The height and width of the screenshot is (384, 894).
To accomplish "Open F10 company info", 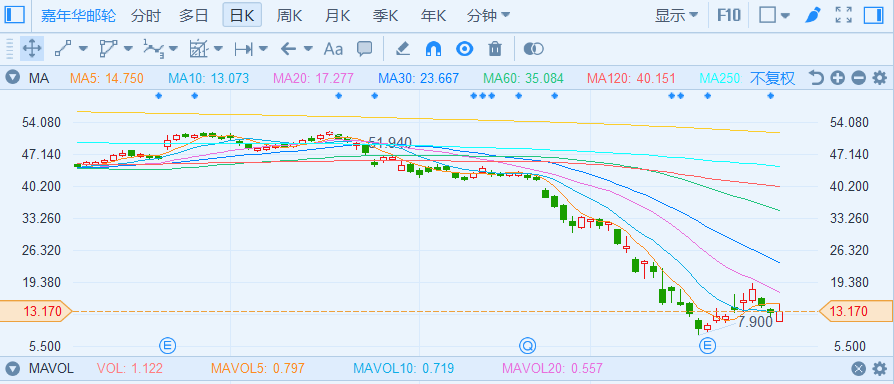I will click(729, 15).
